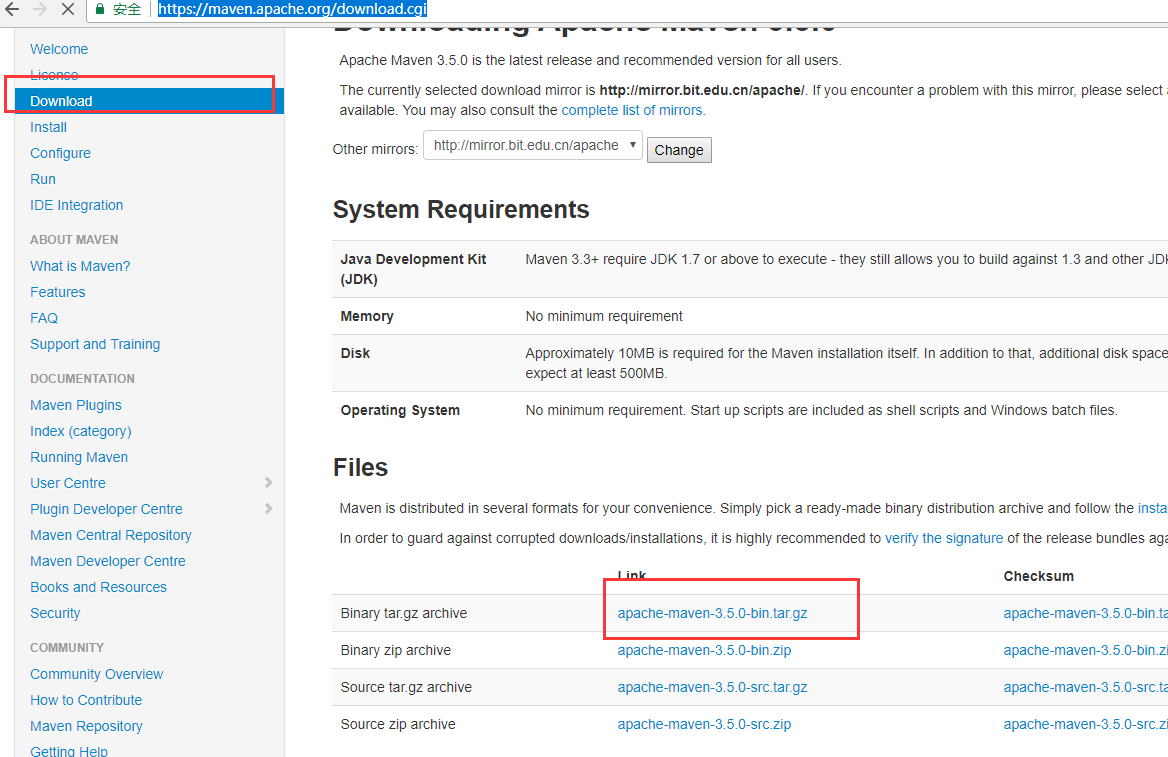This screenshot has width=1168, height=757.
Task: Open Community Overview link
Action: (97, 674)
